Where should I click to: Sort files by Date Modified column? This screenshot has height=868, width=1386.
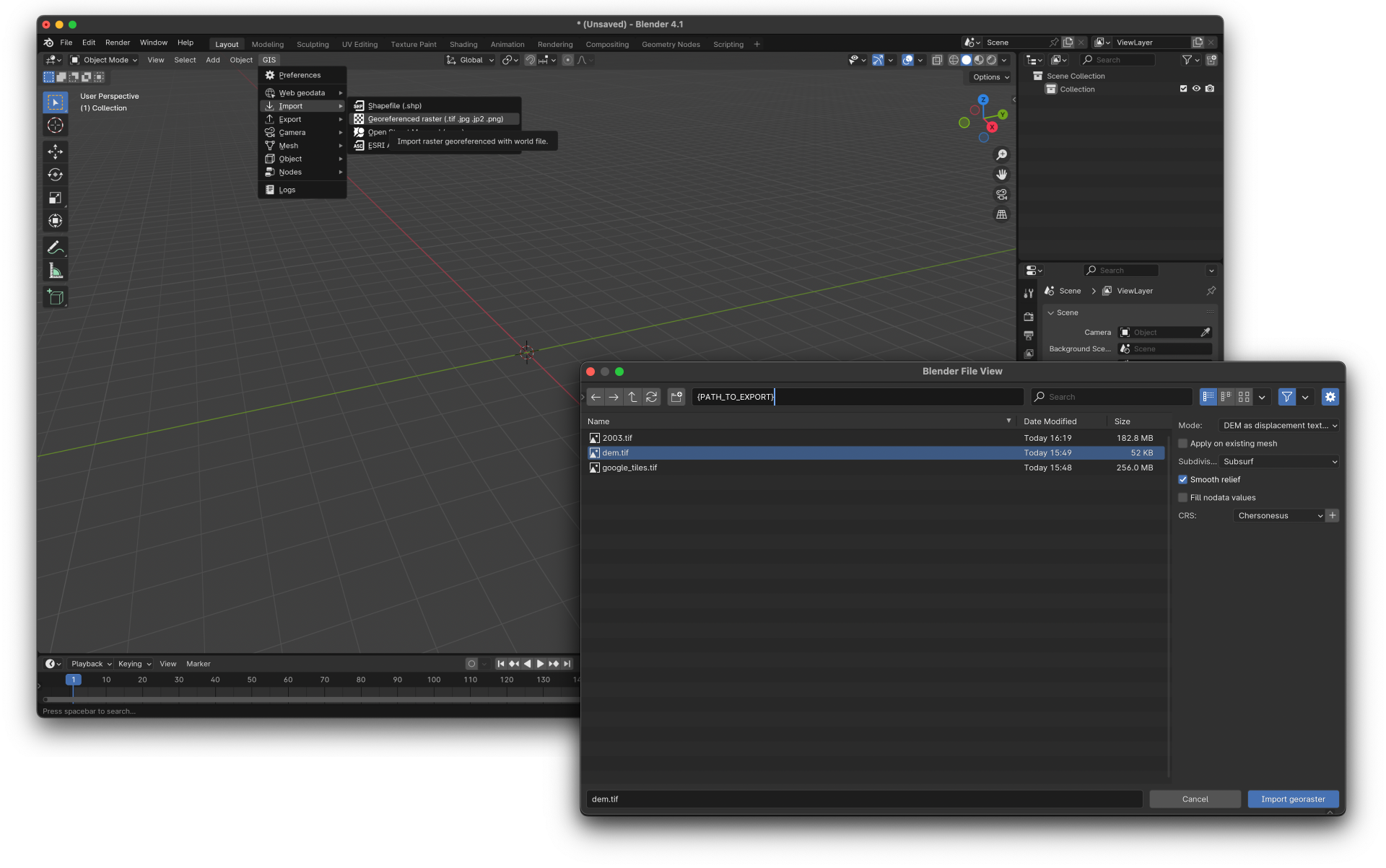1061,421
